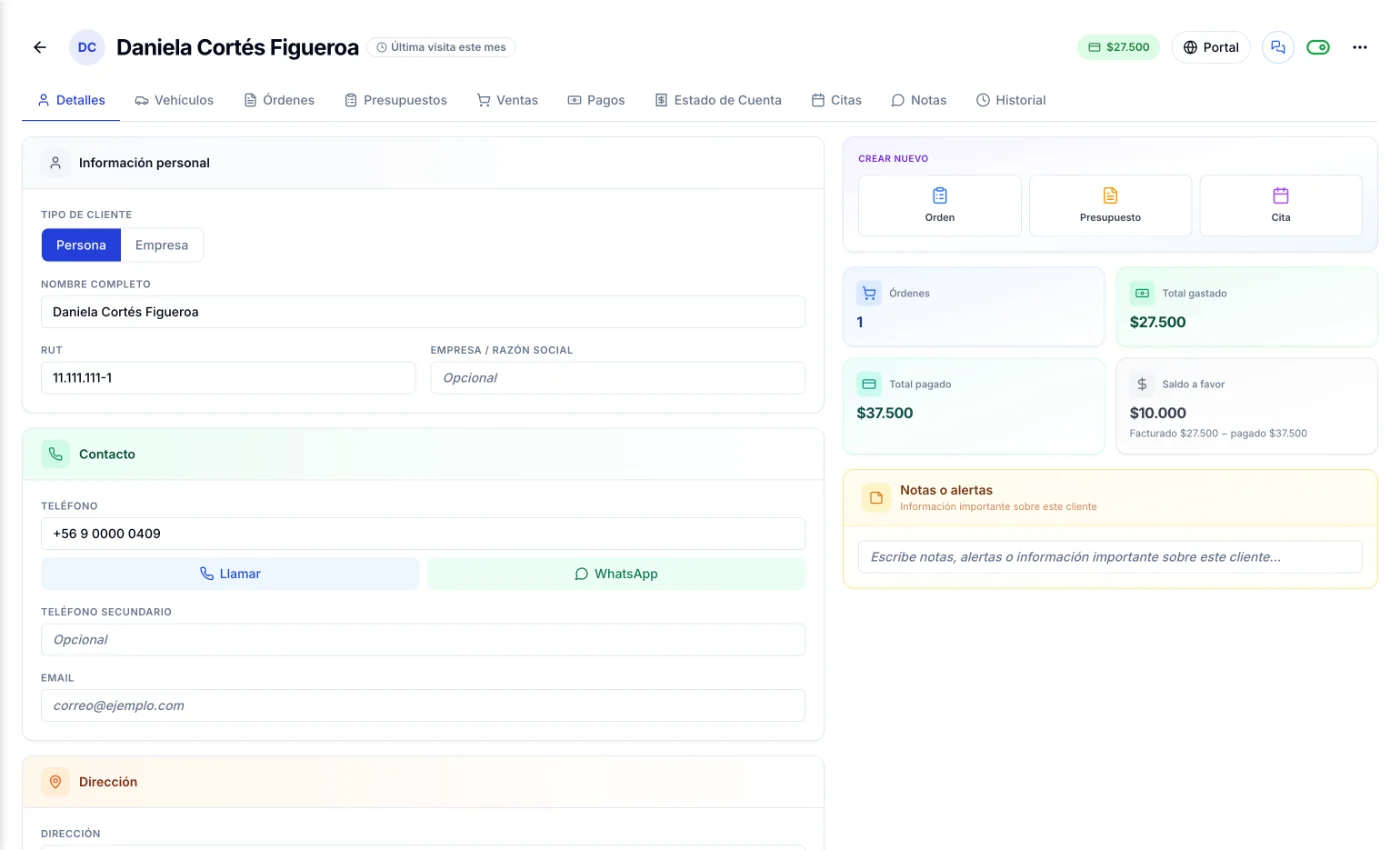Viewport: 1400px width, 850px height.
Task: Click the DC avatar circle
Action: point(87,47)
